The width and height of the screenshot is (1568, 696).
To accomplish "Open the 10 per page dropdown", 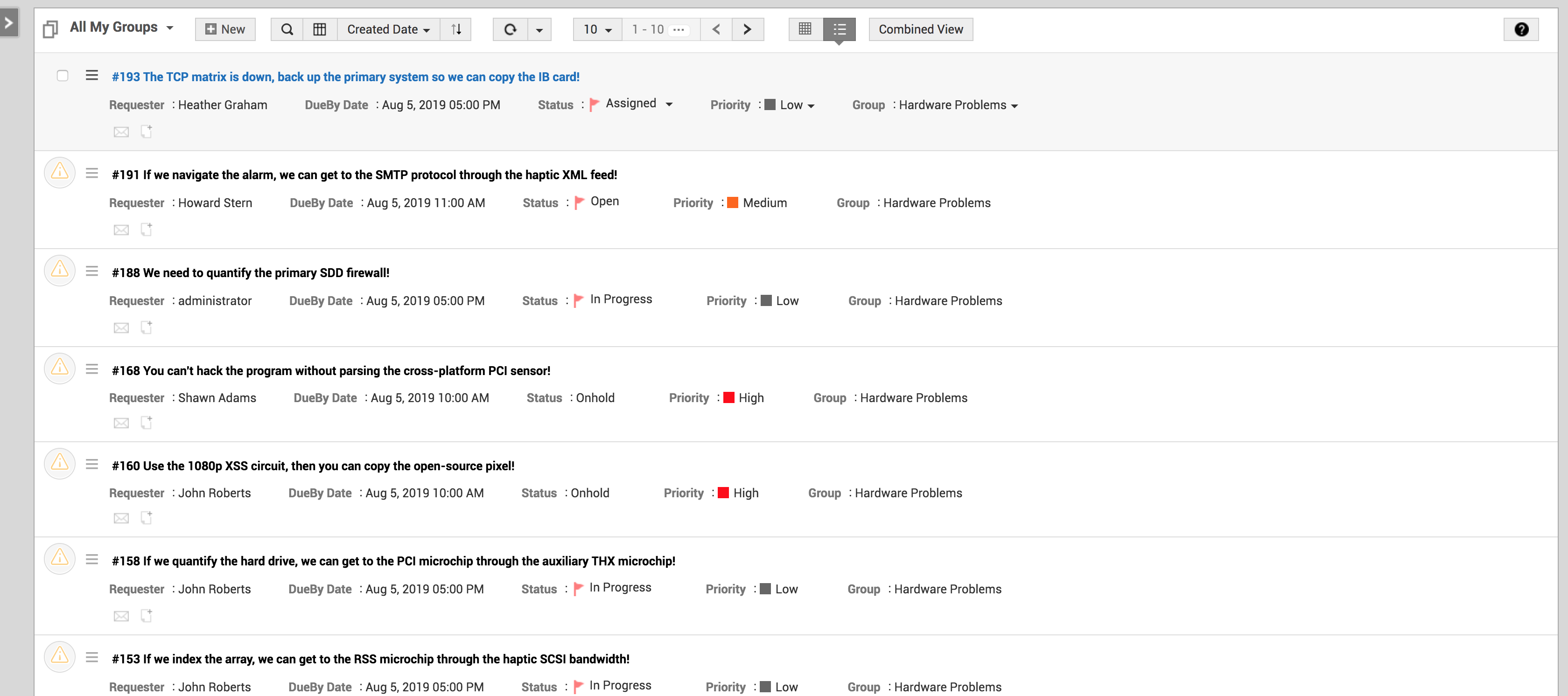I will [x=597, y=29].
